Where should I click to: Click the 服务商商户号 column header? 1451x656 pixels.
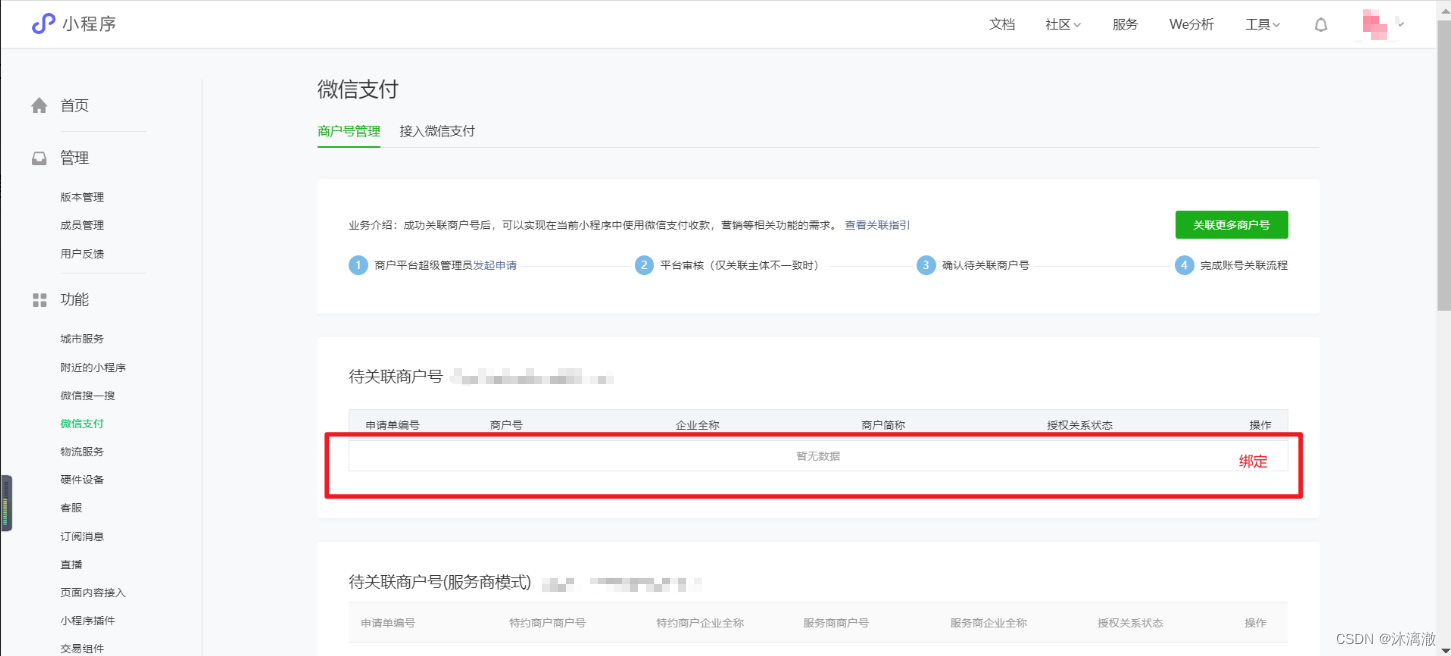836,623
